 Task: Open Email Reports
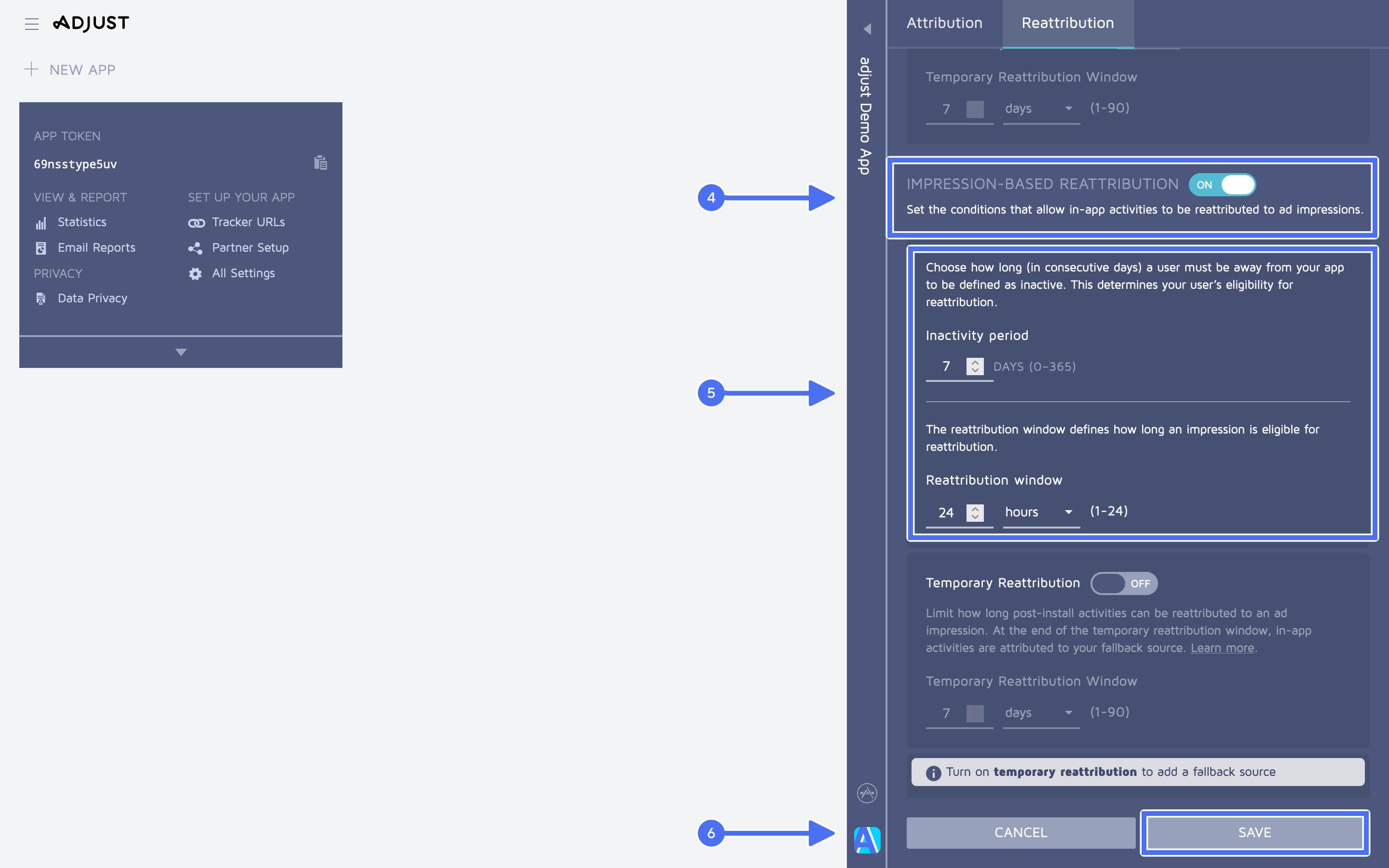96,247
